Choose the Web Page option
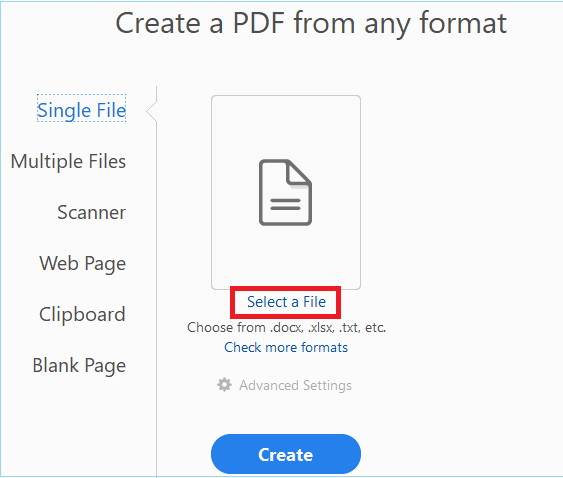563x478 pixels. (x=83, y=264)
